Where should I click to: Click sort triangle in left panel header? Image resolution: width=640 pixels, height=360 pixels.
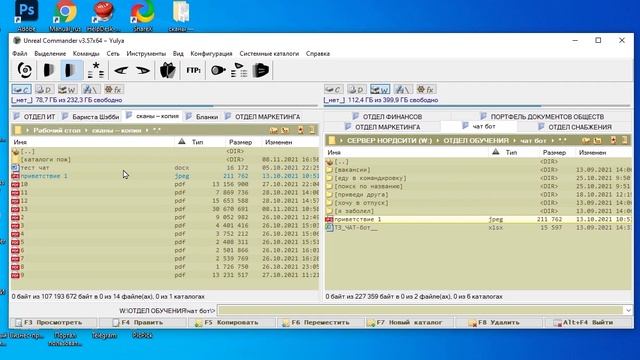click(x=182, y=142)
